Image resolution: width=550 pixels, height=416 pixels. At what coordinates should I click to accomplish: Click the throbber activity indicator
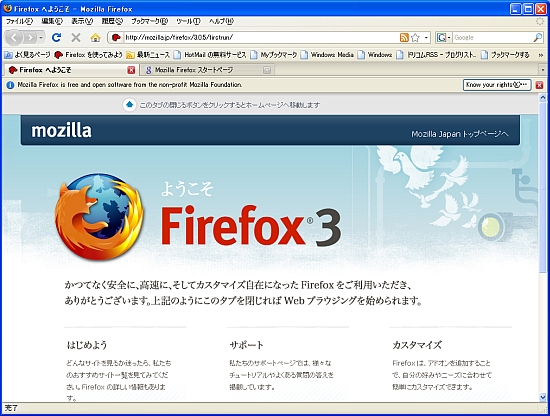coord(540,21)
